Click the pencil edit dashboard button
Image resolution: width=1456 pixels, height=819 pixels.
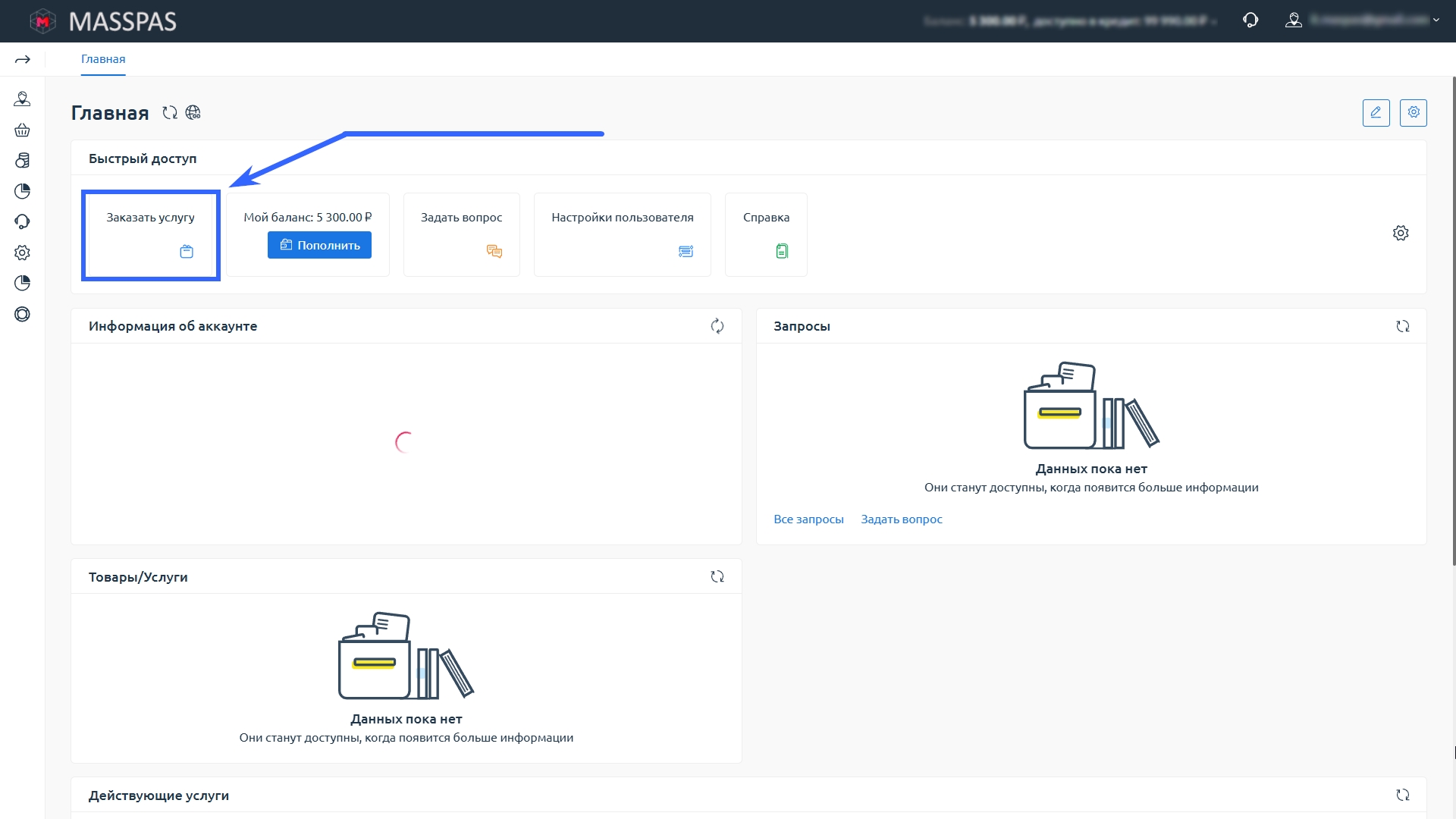click(1376, 113)
